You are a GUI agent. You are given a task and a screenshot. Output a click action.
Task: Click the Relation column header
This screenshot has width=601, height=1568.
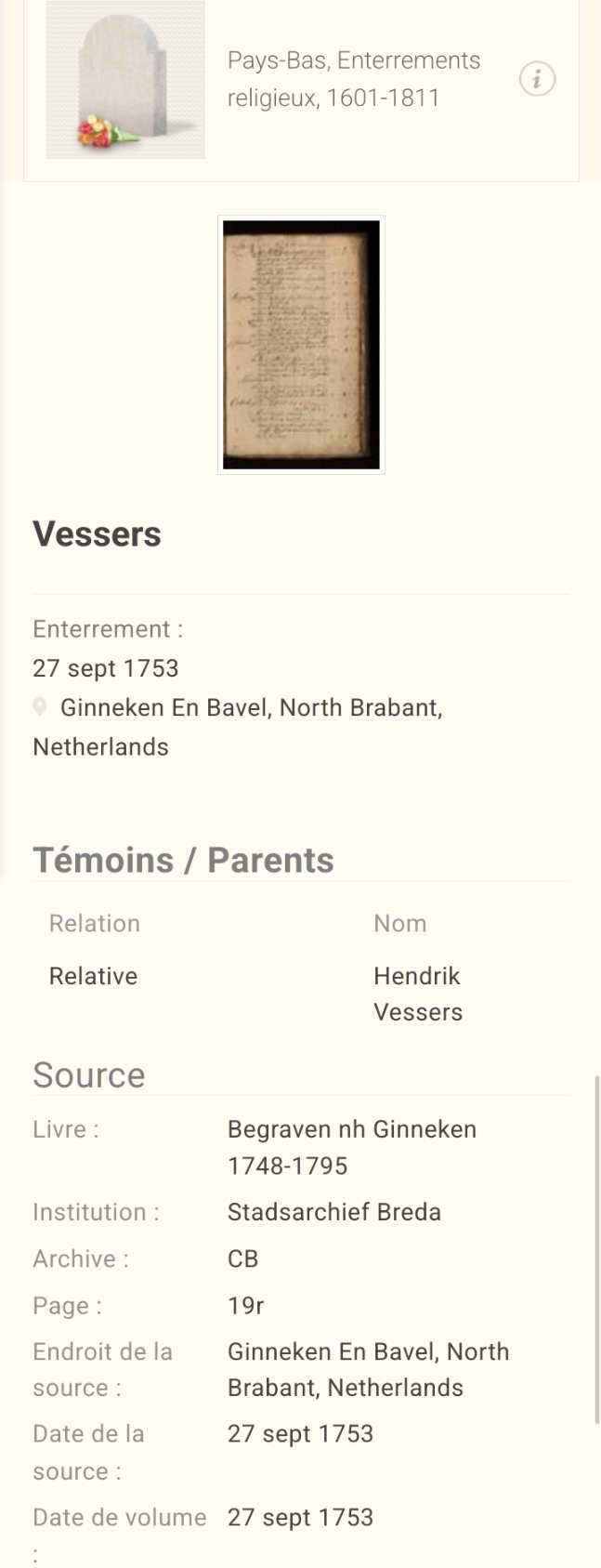point(94,923)
